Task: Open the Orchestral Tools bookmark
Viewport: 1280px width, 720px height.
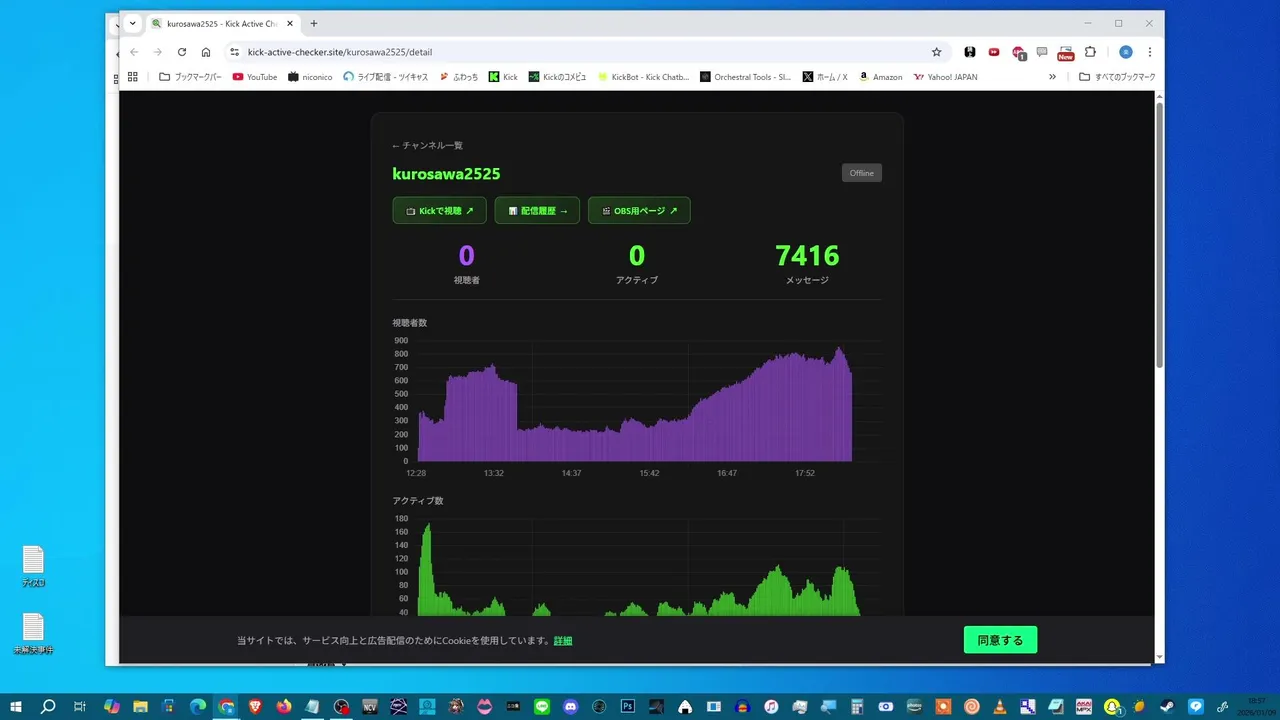Action: pyautogui.click(x=746, y=77)
